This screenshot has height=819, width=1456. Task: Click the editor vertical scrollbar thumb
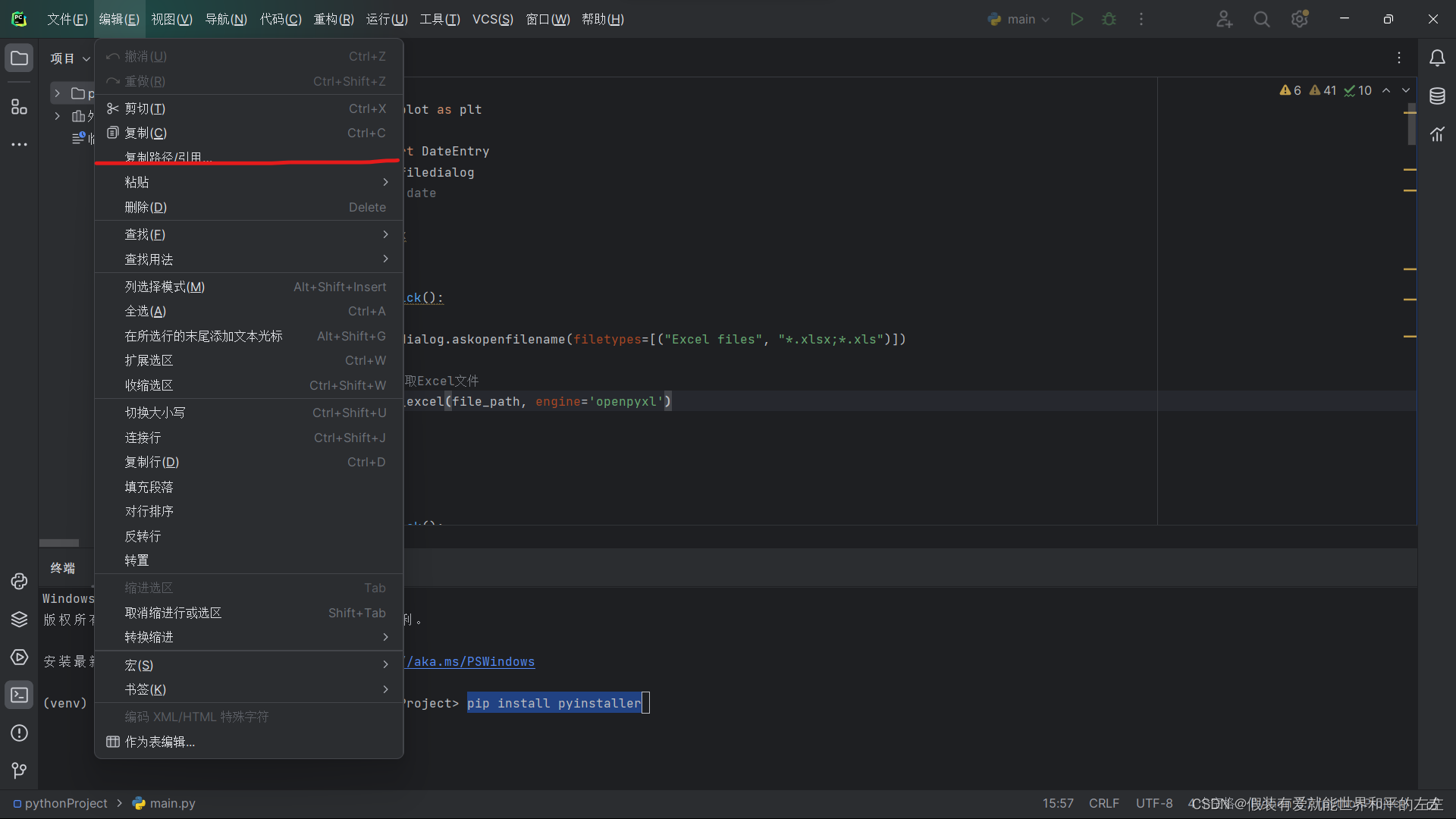pyautogui.click(x=1411, y=124)
